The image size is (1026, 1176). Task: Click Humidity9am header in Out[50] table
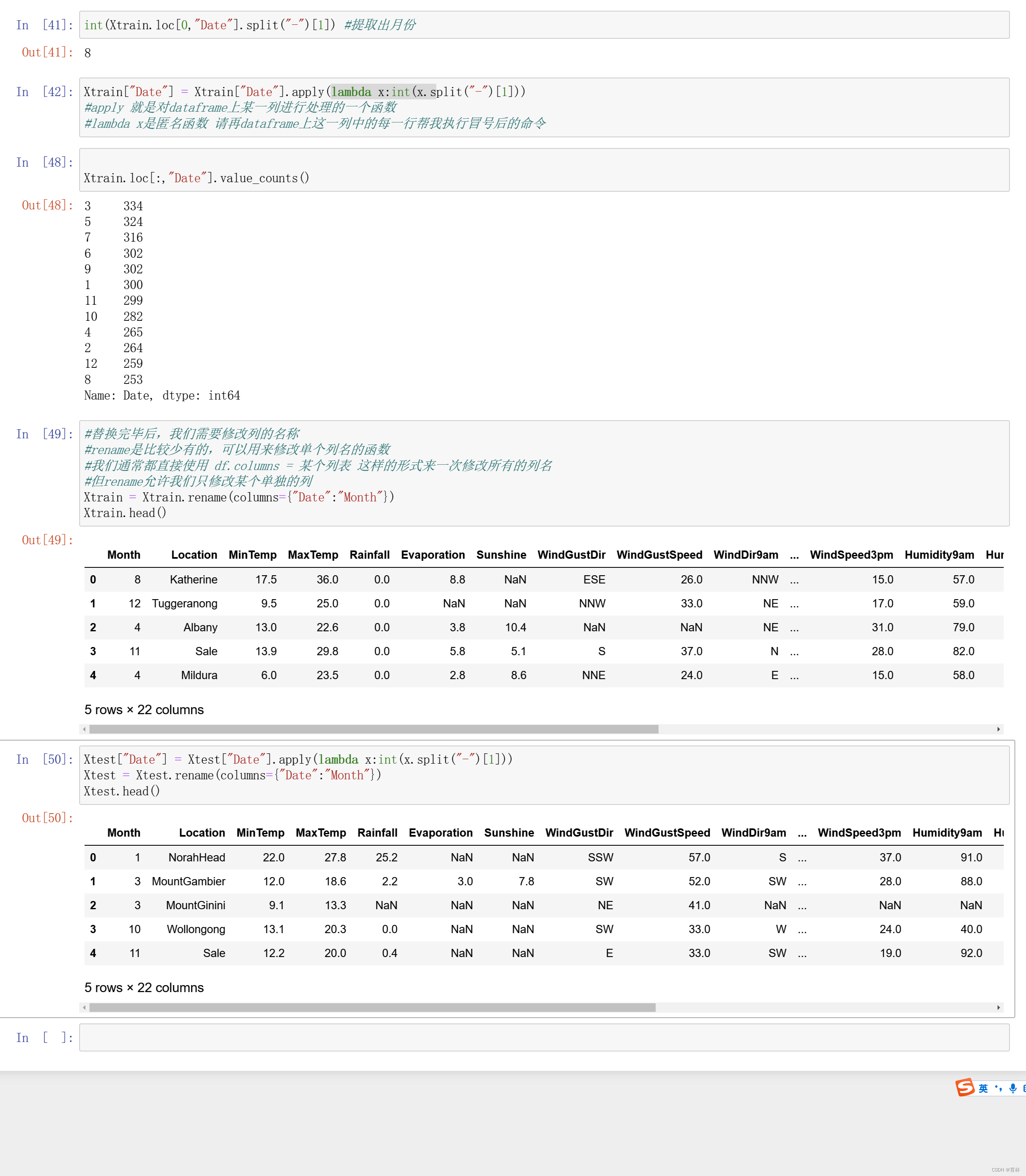coord(947,833)
